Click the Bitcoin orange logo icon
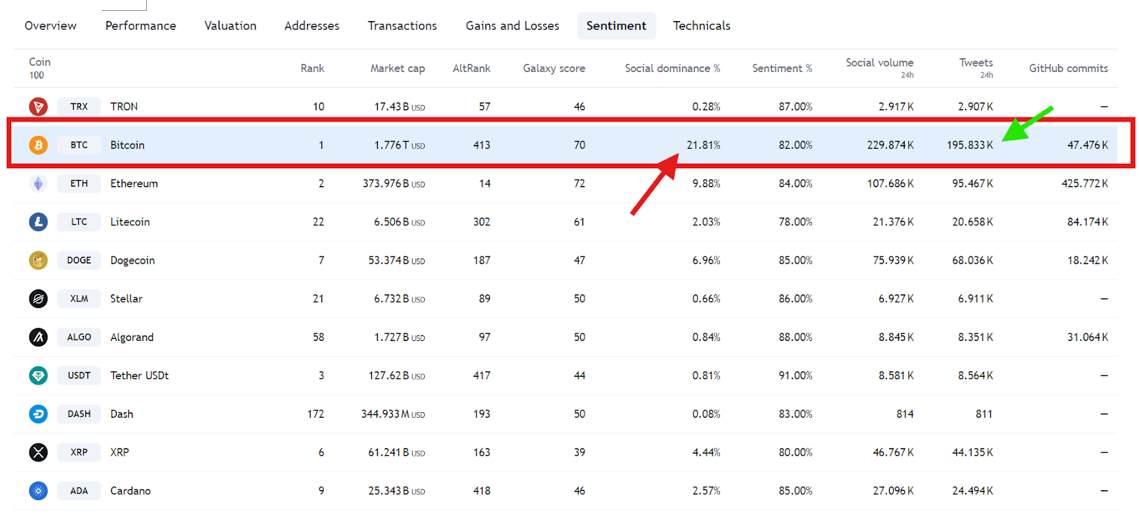Image resolution: width=1139 pixels, height=517 pixels. click(x=38, y=145)
